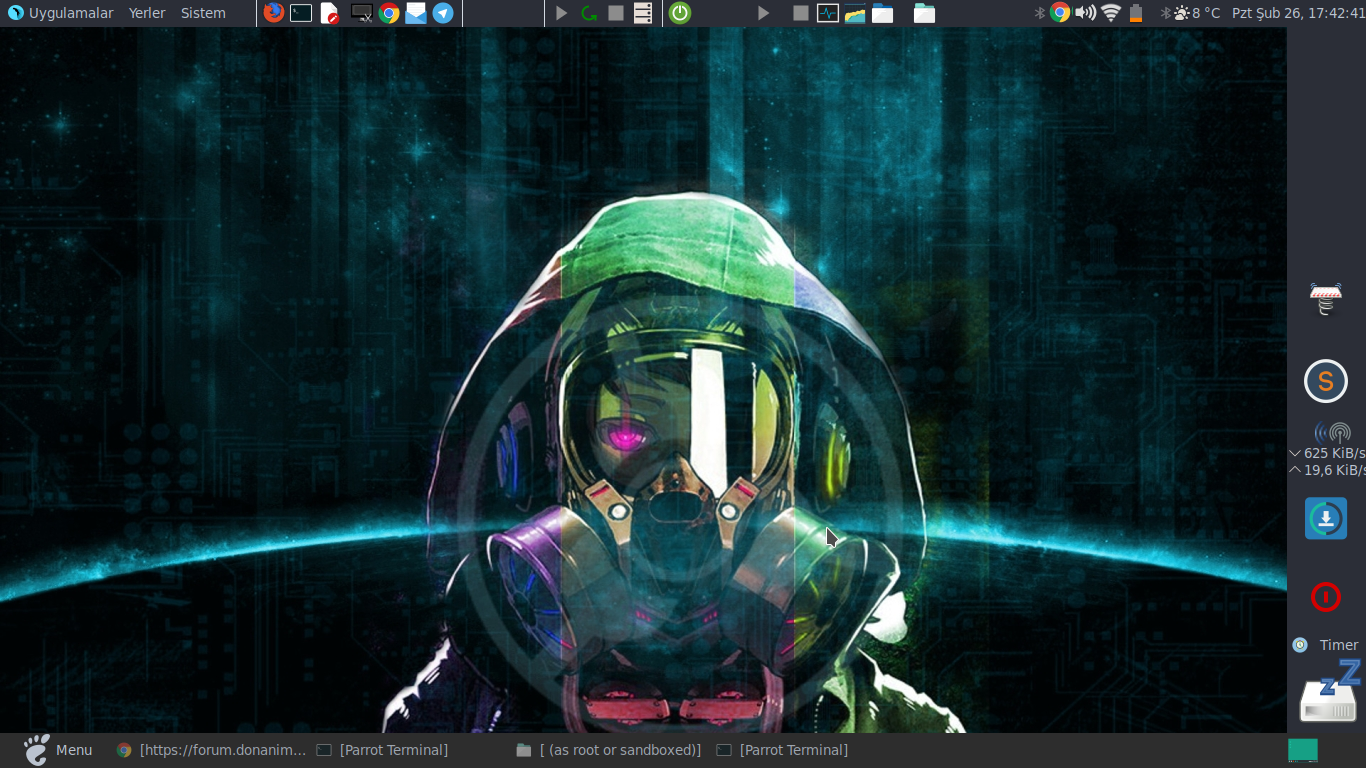The height and width of the screenshot is (768, 1366).
Task: Open the blue download manager icon
Action: tap(1326, 518)
